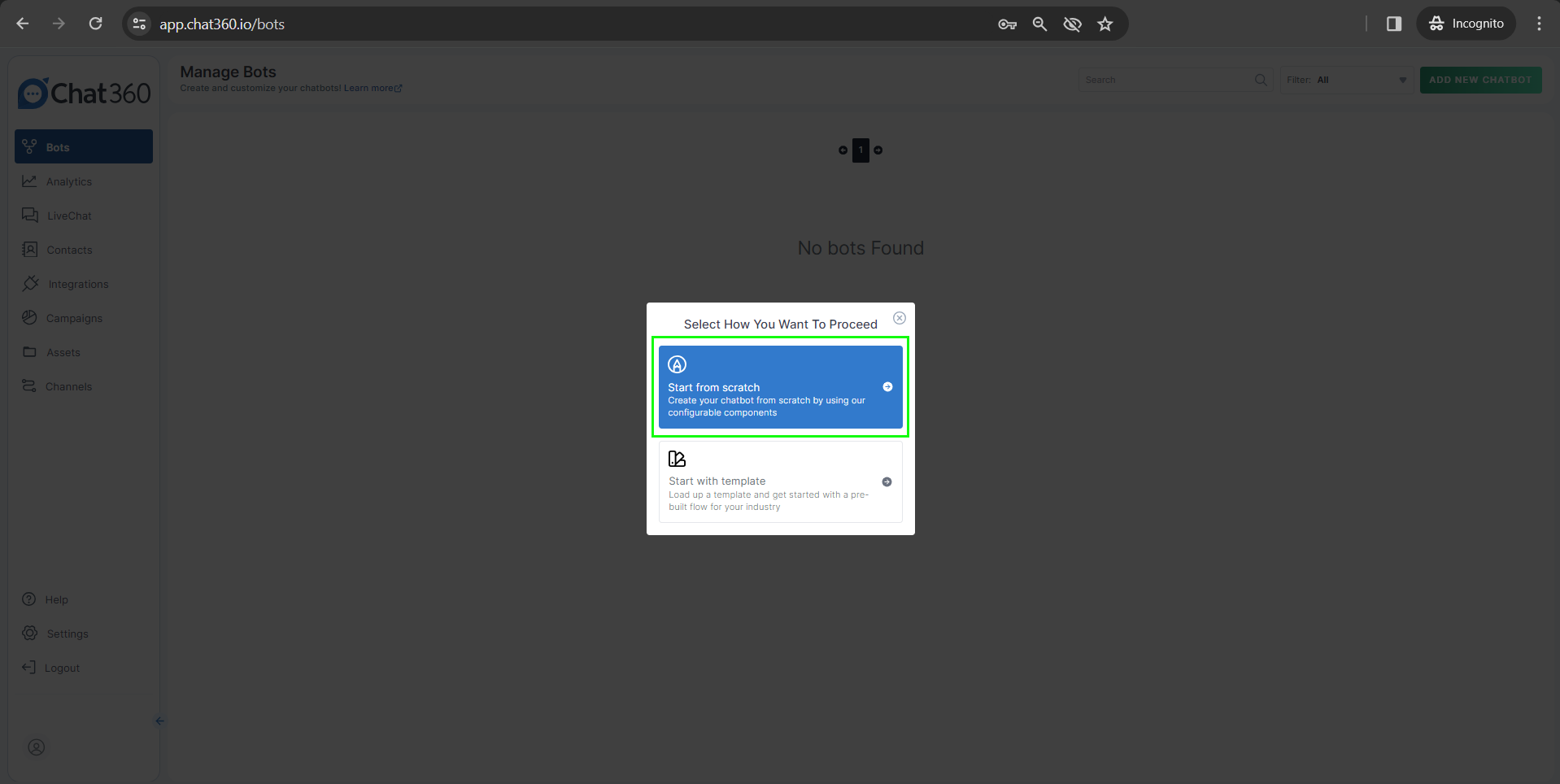Click the Chat360 logo
This screenshot has height=784, width=1560.
[x=85, y=93]
